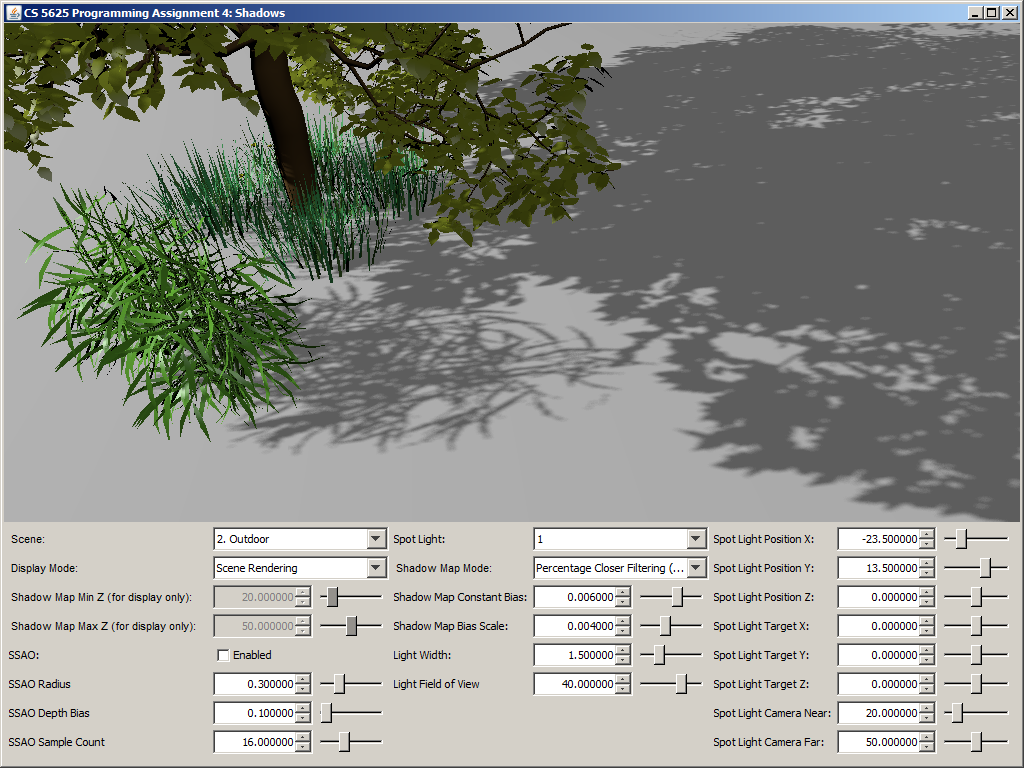Click the Spot Light Target X field

click(877, 626)
